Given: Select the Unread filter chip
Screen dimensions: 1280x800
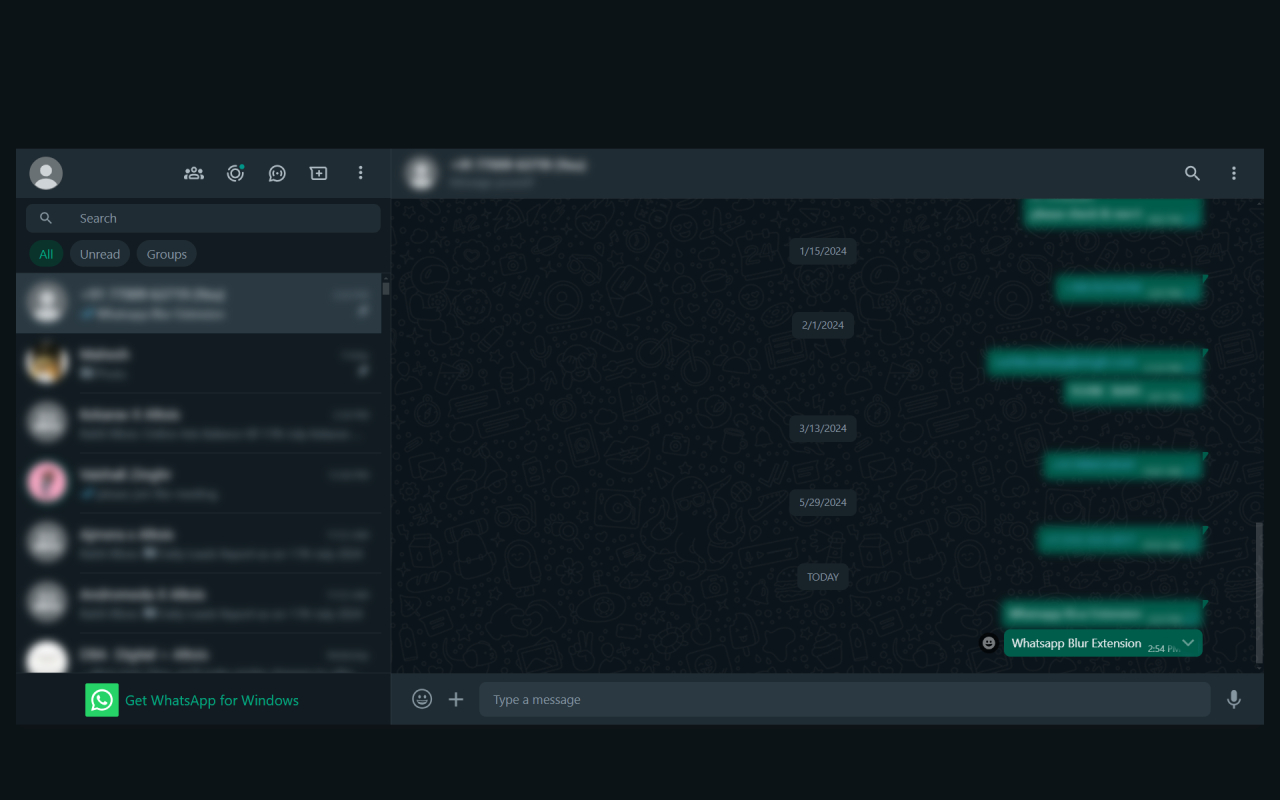Looking at the screenshot, I should pyautogui.click(x=100, y=254).
